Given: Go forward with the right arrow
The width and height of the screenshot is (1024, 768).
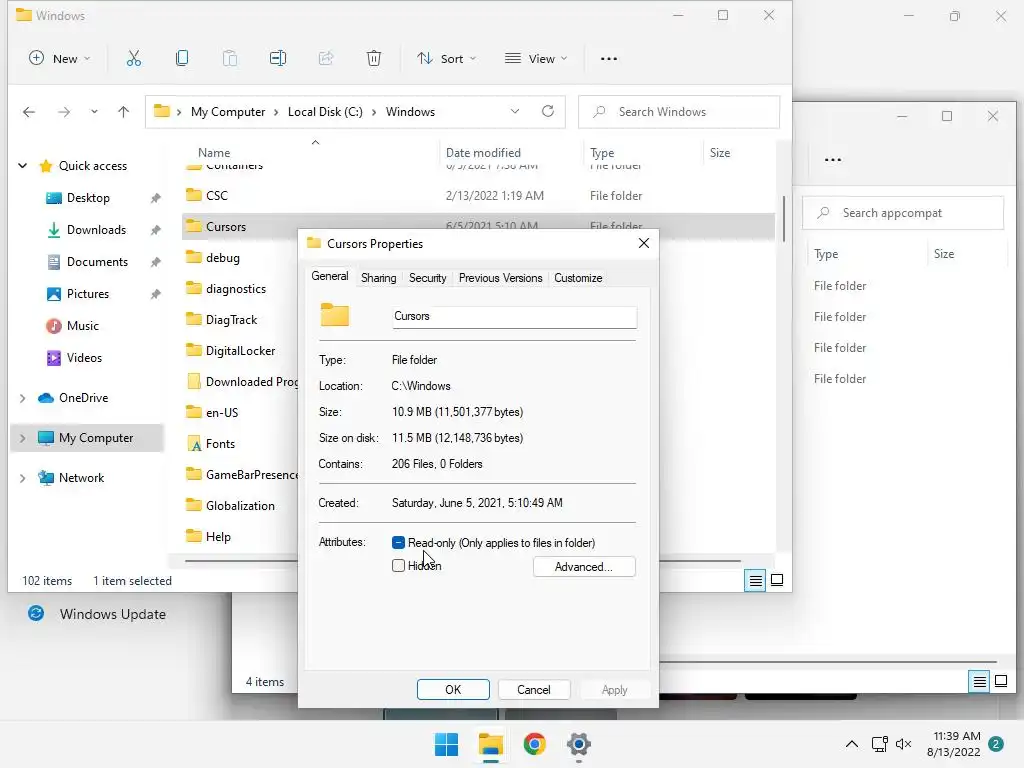Looking at the screenshot, I should (x=63, y=112).
